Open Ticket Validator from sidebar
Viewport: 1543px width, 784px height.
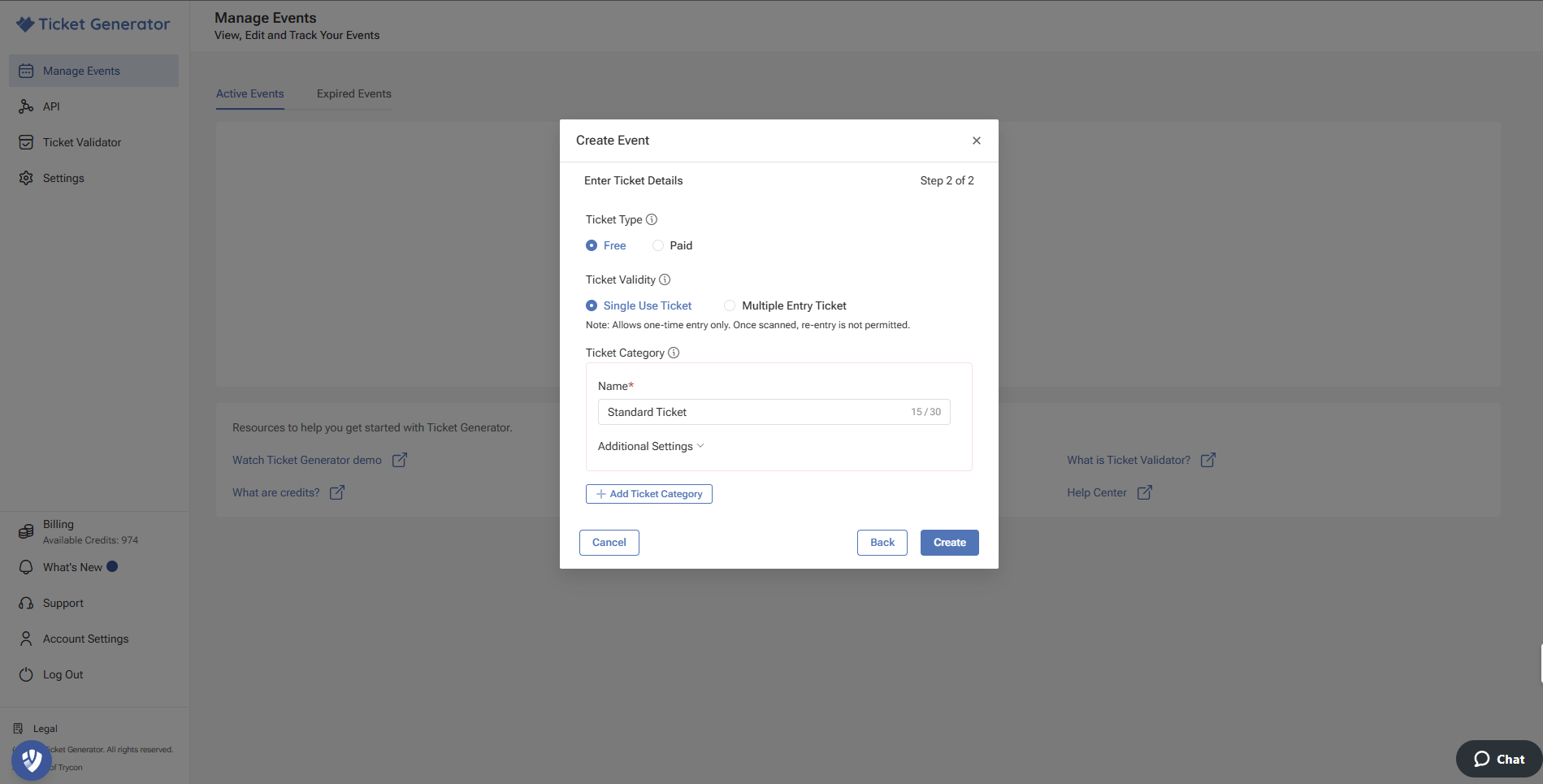pos(93,142)
